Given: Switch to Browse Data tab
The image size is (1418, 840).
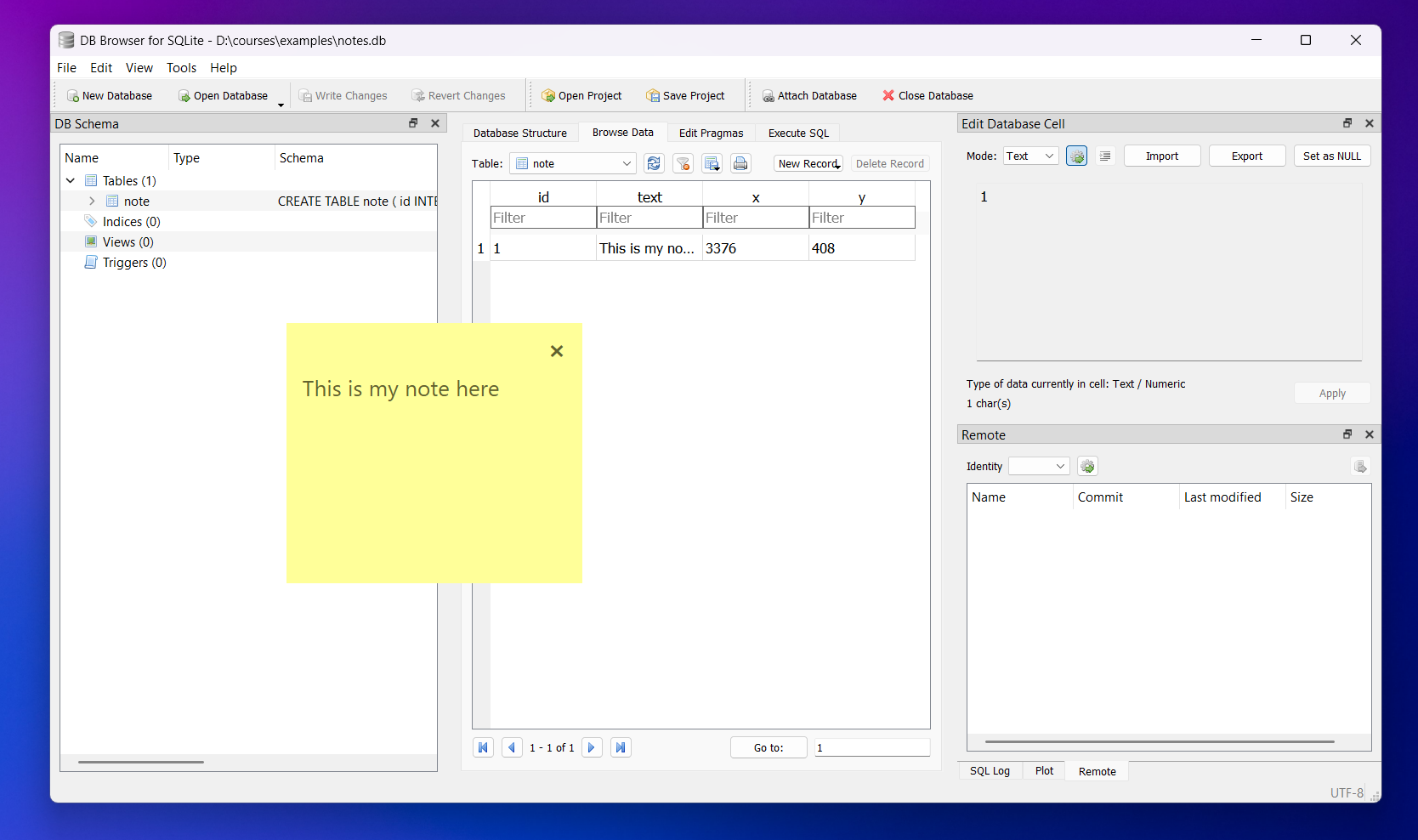Looking at the screenshot, I should (623, 133).
